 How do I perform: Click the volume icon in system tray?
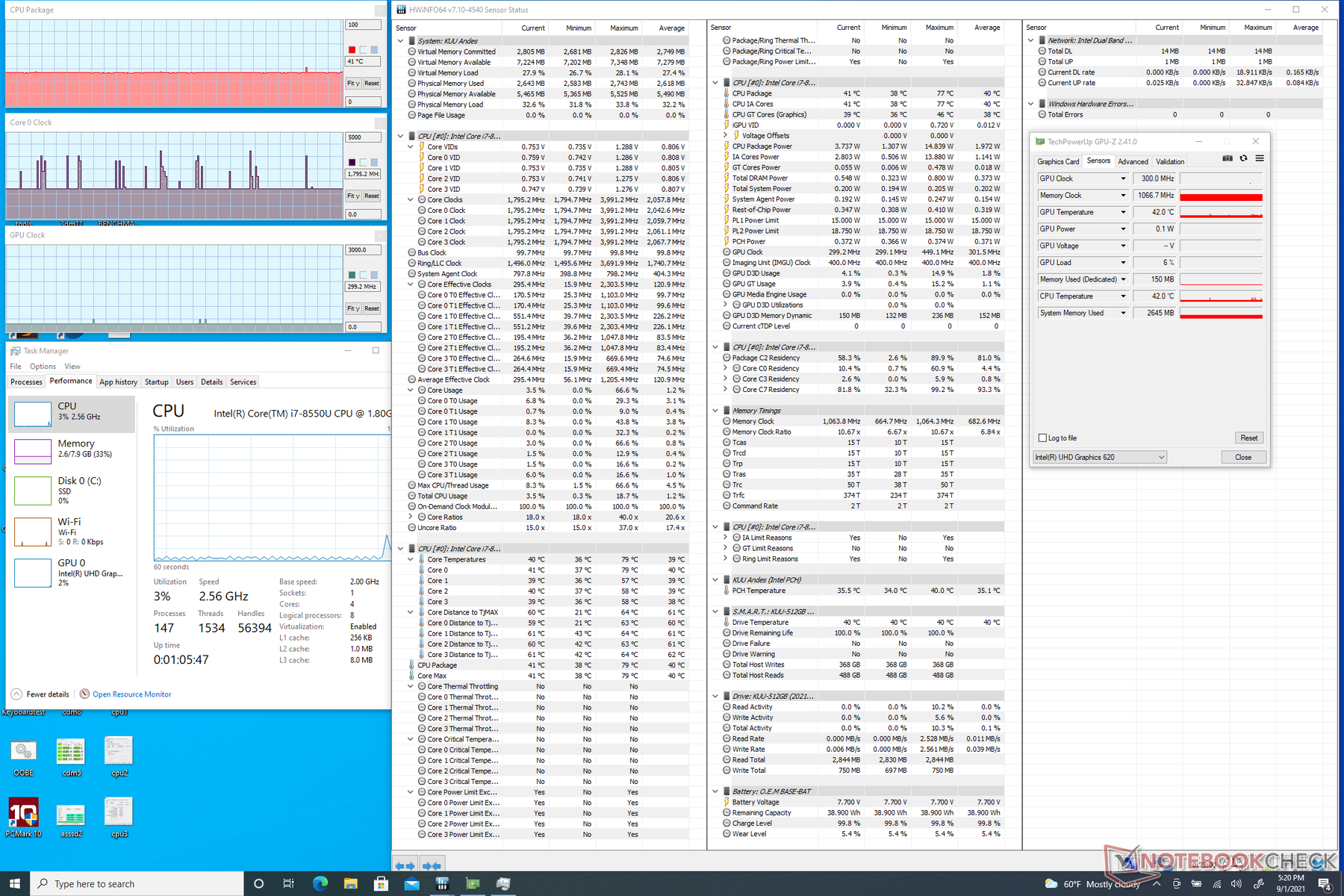click(x=1236, y=883)
